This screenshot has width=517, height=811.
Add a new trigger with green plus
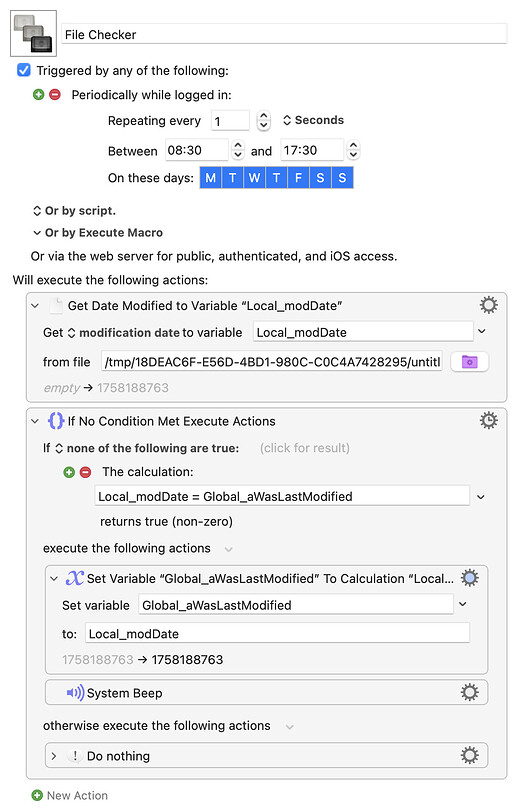tap(38, 95)
